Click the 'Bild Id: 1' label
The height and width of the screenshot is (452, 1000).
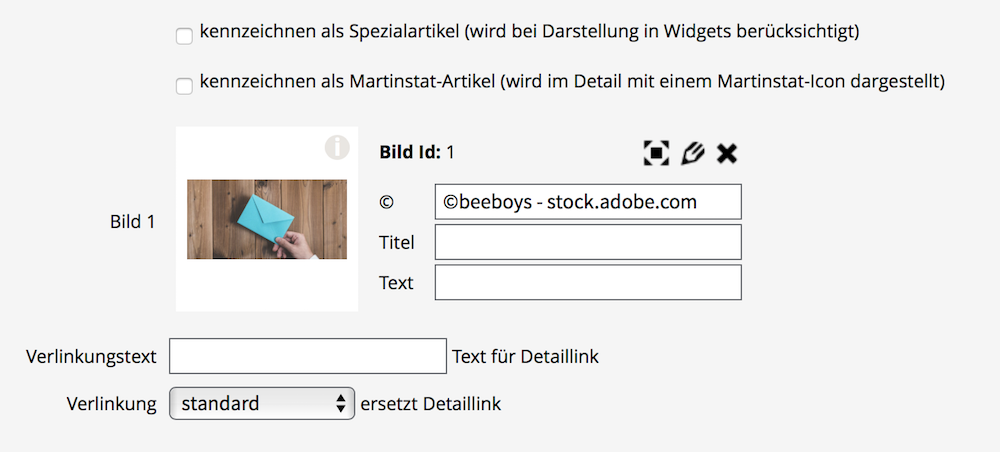[x=417, y=153]
